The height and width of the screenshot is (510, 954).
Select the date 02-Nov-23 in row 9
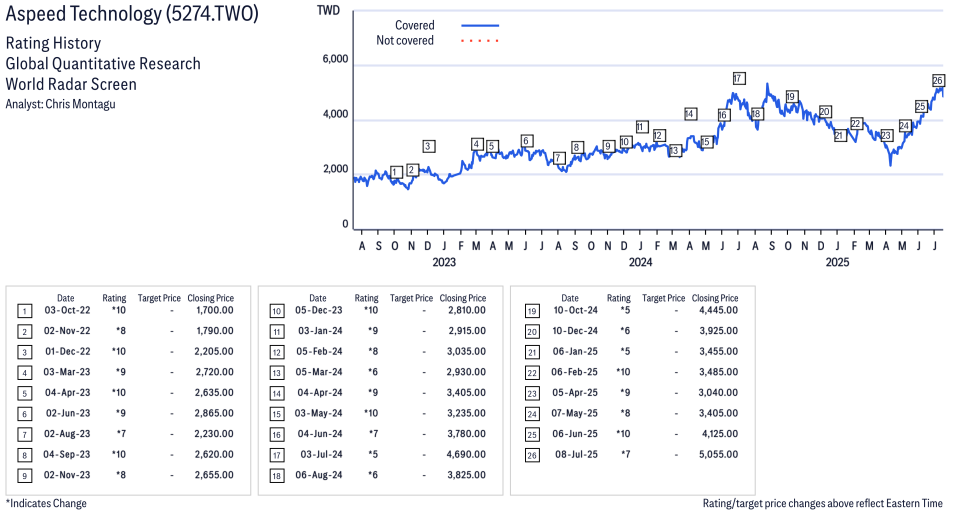tap(67, 475)
